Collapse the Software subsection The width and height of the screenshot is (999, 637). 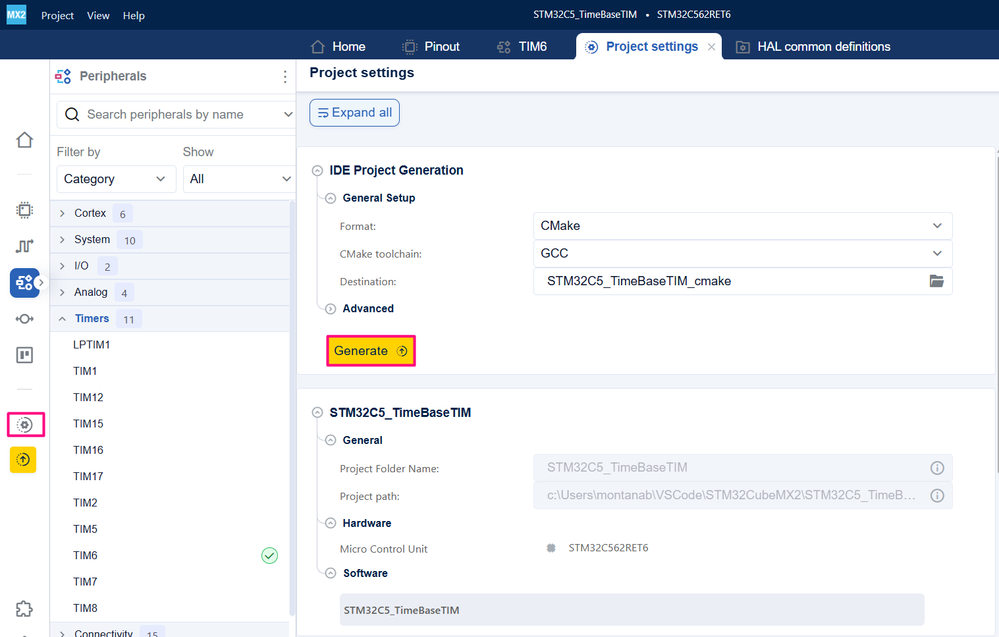pos(330,573)
